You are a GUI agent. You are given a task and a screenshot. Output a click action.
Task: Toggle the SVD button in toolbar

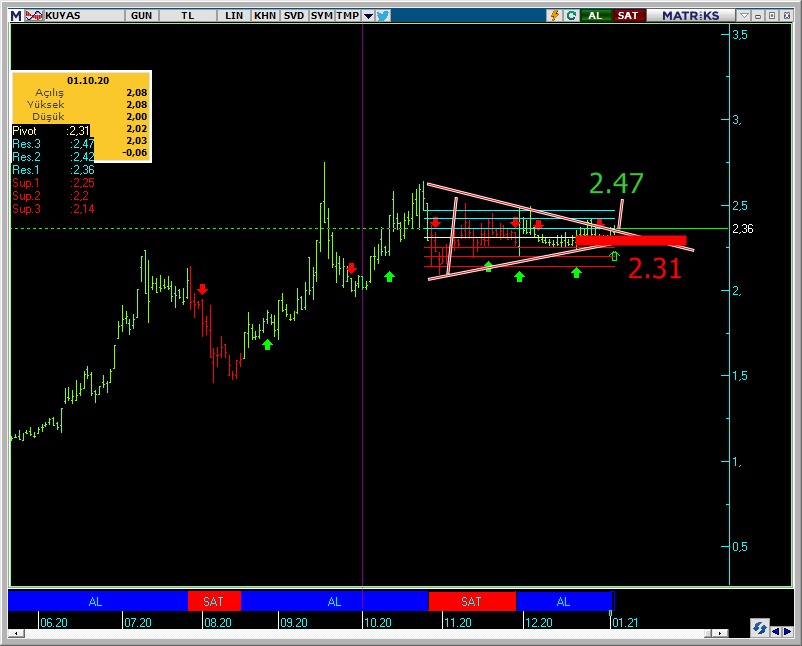tap(293, 16)
